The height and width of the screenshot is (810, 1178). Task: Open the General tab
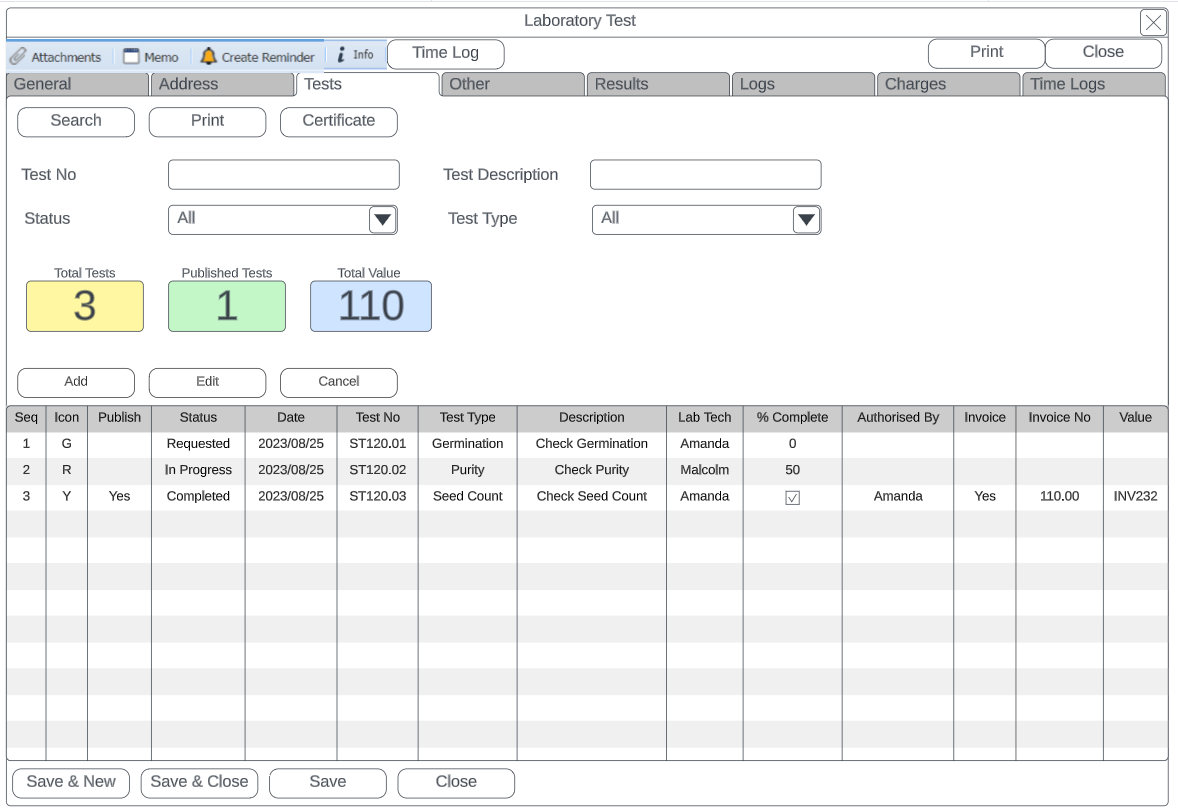pyautogui.click(x=77, y=84)
